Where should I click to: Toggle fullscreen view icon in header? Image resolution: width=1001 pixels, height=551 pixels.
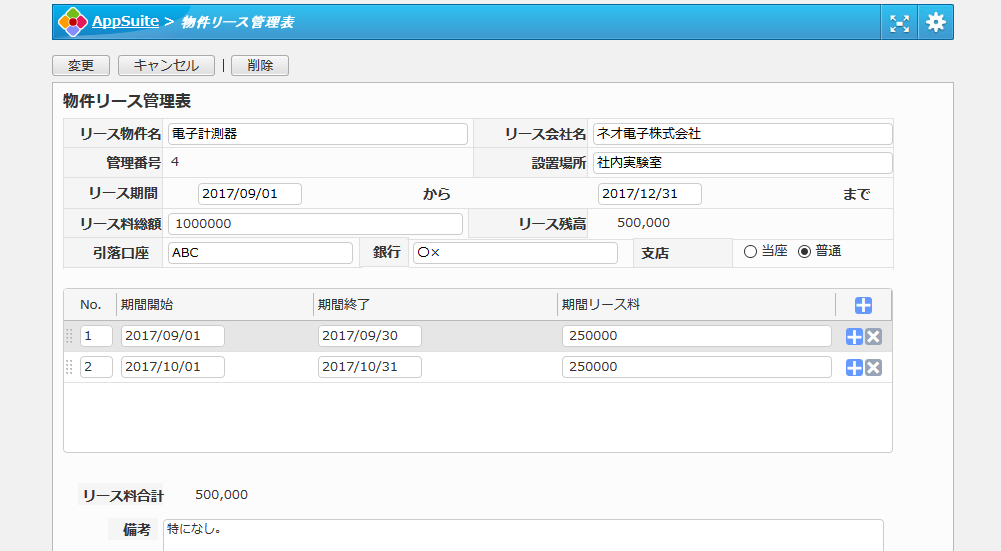(899, 23)
